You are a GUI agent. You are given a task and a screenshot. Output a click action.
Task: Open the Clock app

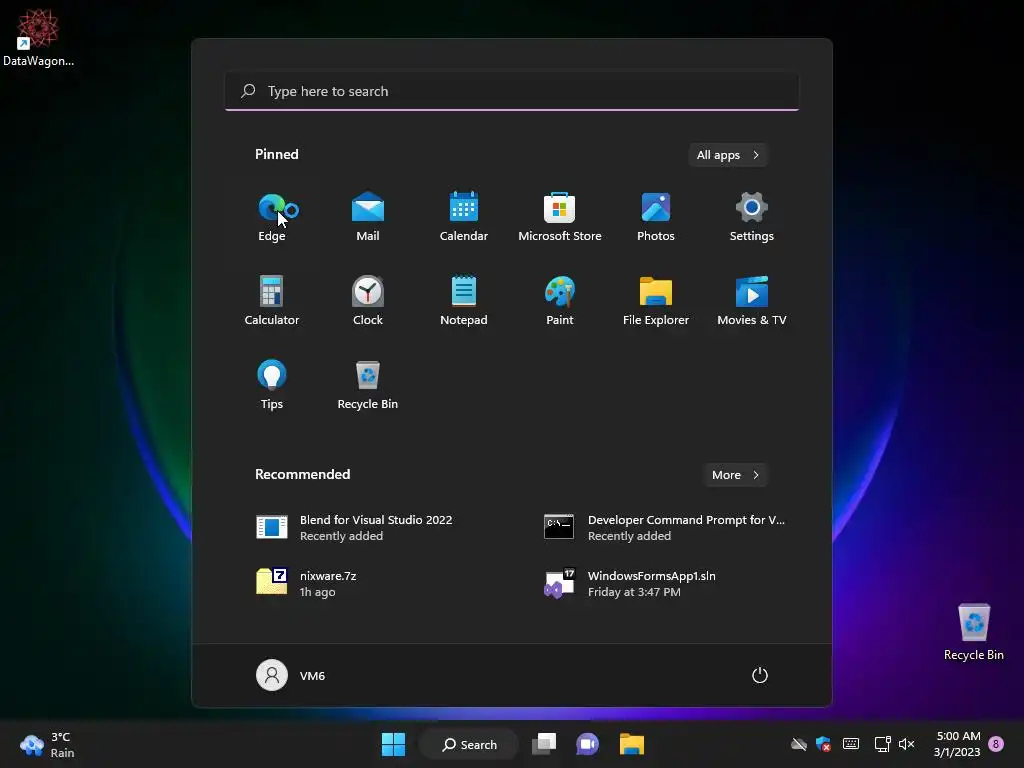[368, 301]
